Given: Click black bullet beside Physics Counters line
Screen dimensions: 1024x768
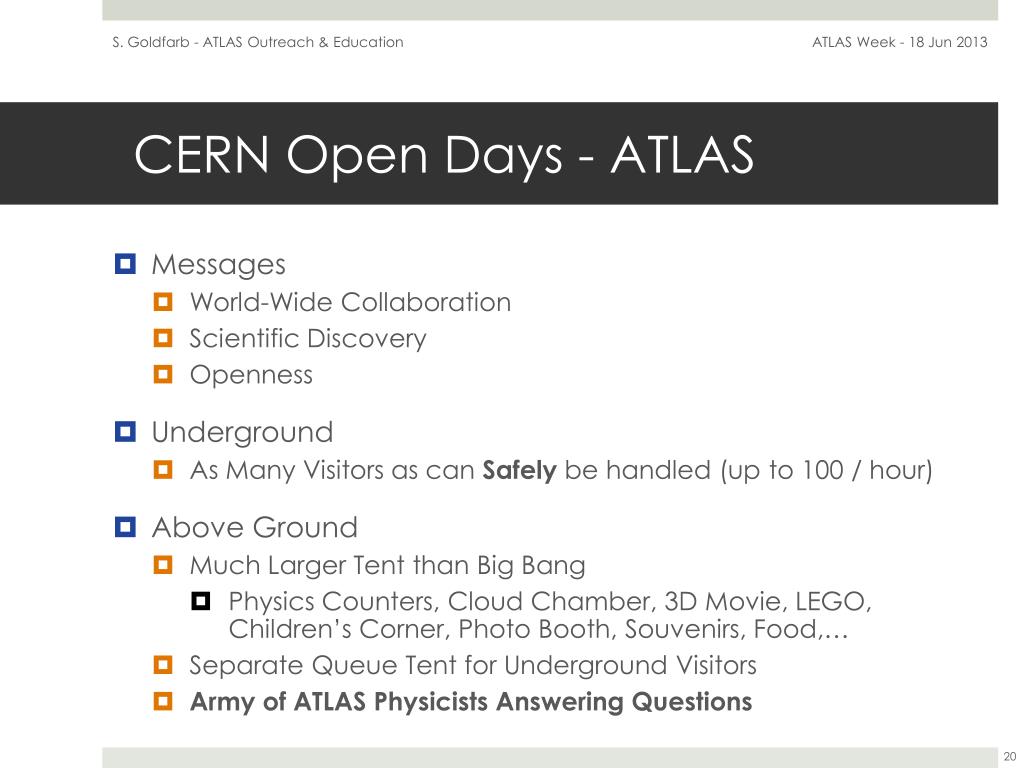Looking at the screenshot, I should [201, 601].
